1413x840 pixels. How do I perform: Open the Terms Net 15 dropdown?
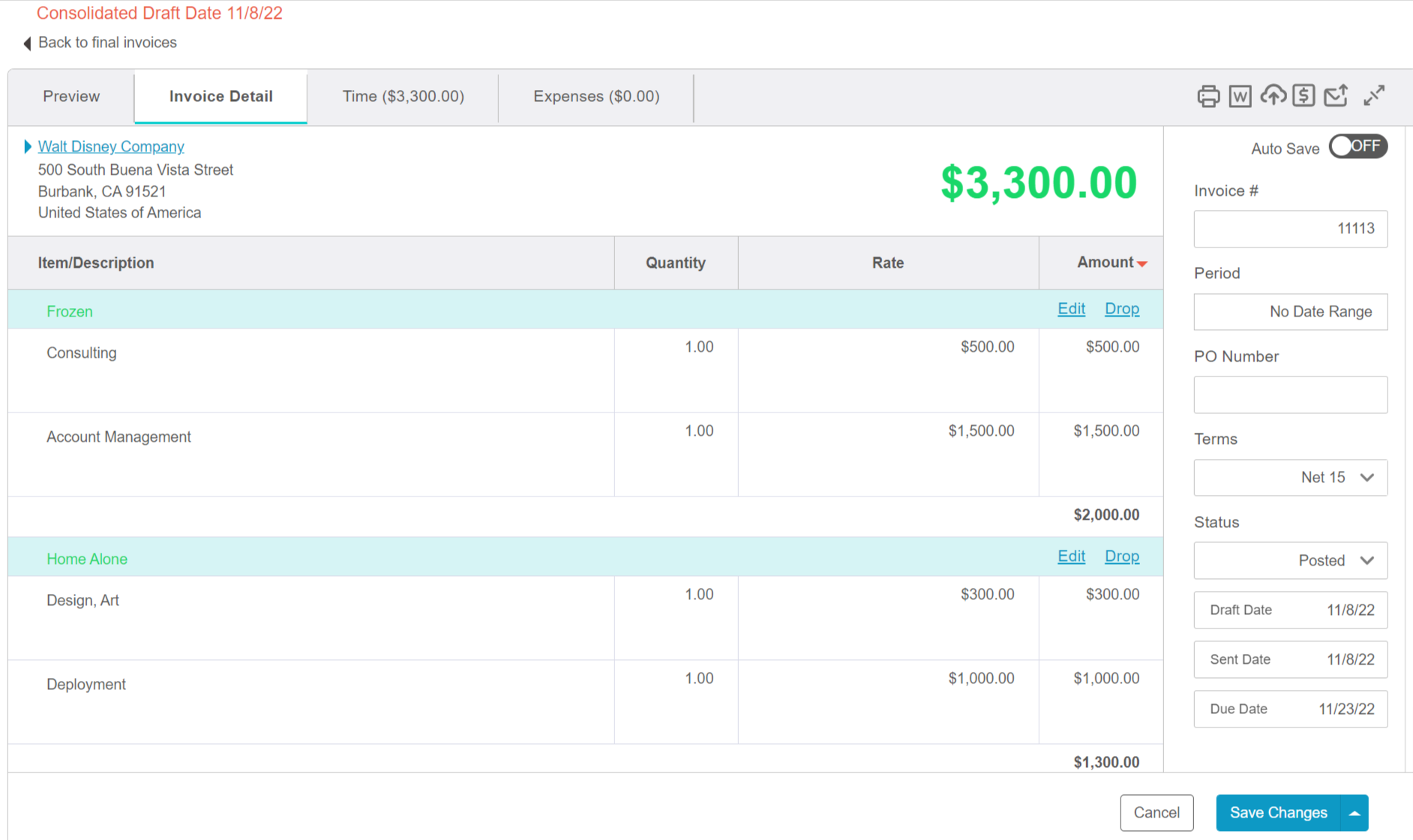pos(1291,478)
